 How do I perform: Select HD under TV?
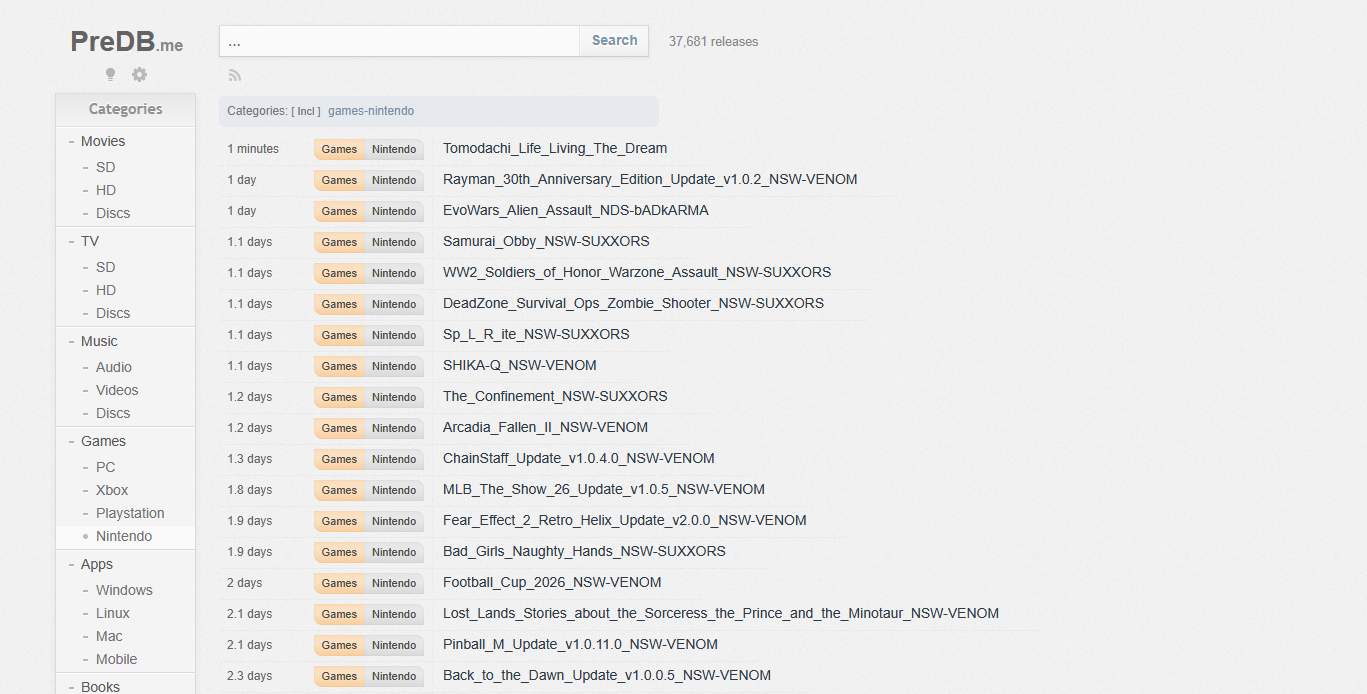coord(106,290)
